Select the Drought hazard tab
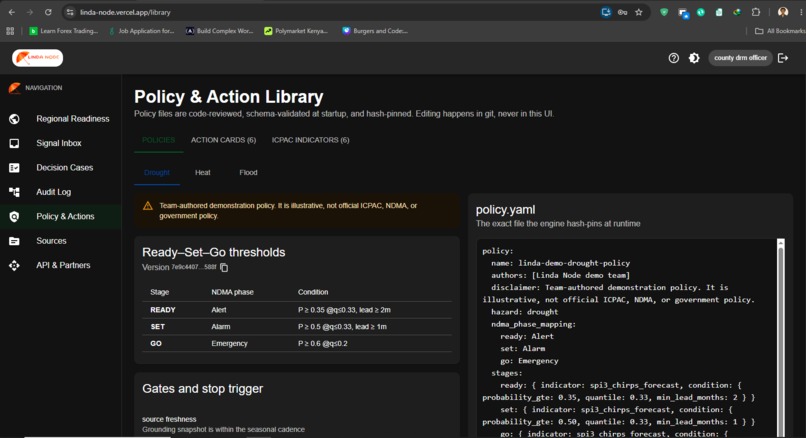The height and width of the screenshot is (438, 806). coord(157,173)
